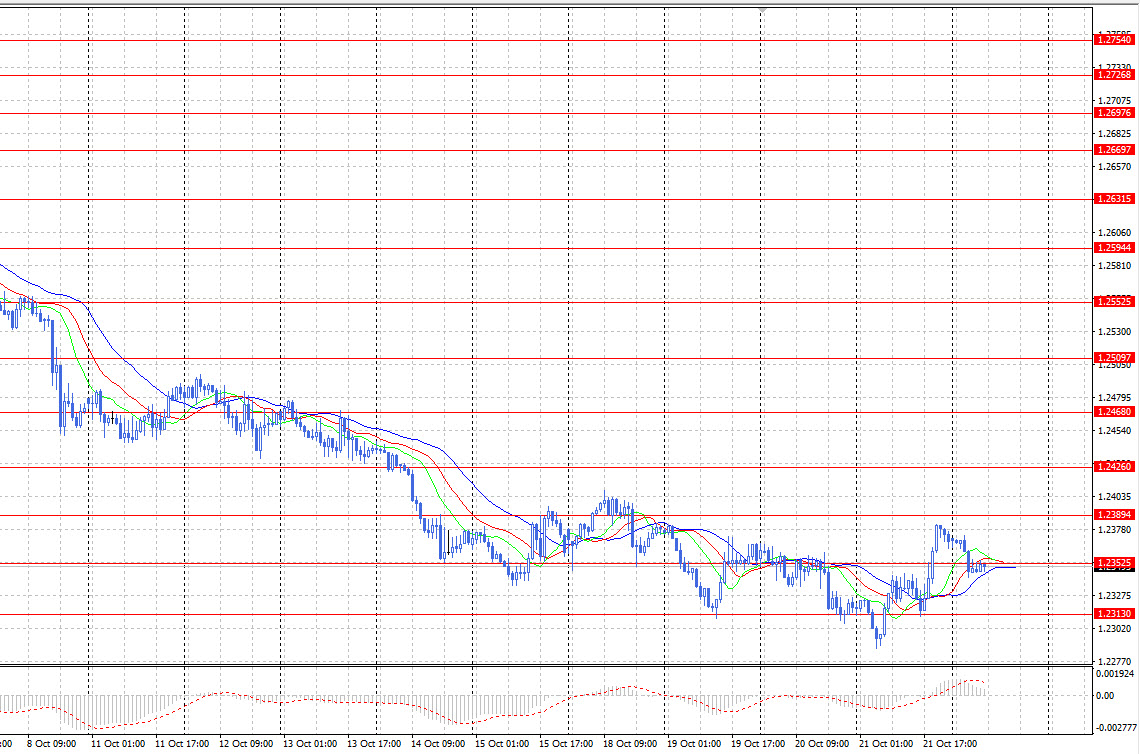Click the red 1.24260 level label
Viewport: 1140px width, 754px height.
(x=1114, y=466)
